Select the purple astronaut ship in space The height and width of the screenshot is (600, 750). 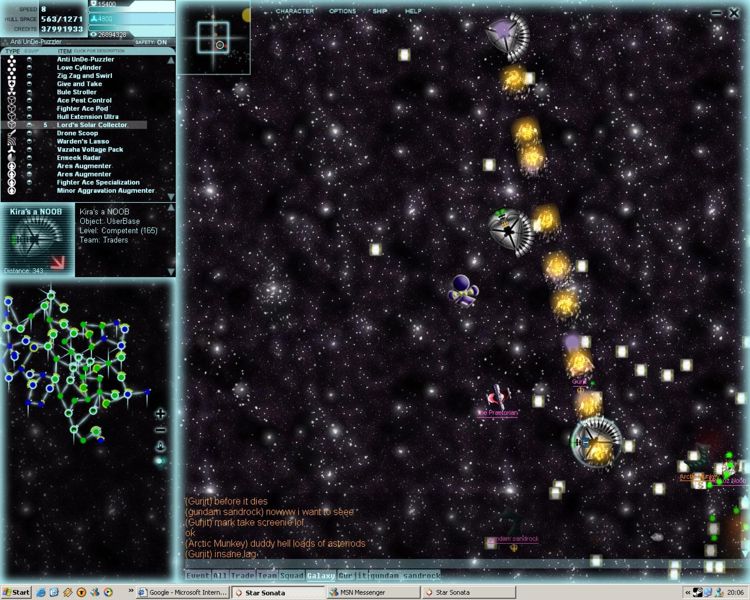point(461,291)
